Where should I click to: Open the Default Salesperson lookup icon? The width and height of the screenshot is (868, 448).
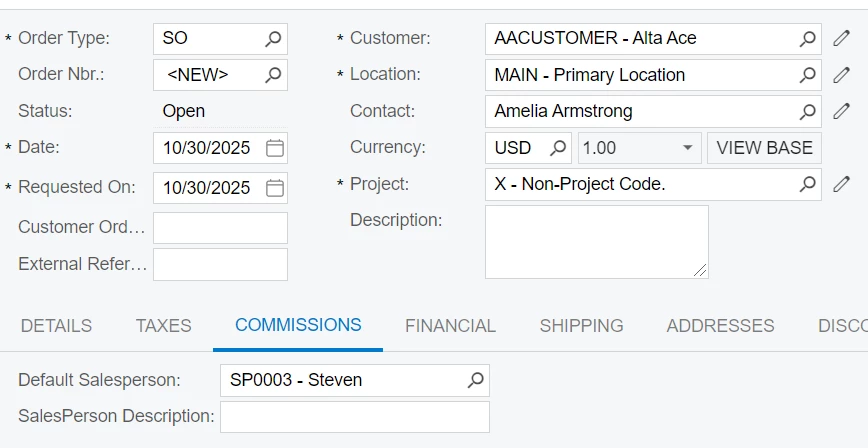click(476, 380)
